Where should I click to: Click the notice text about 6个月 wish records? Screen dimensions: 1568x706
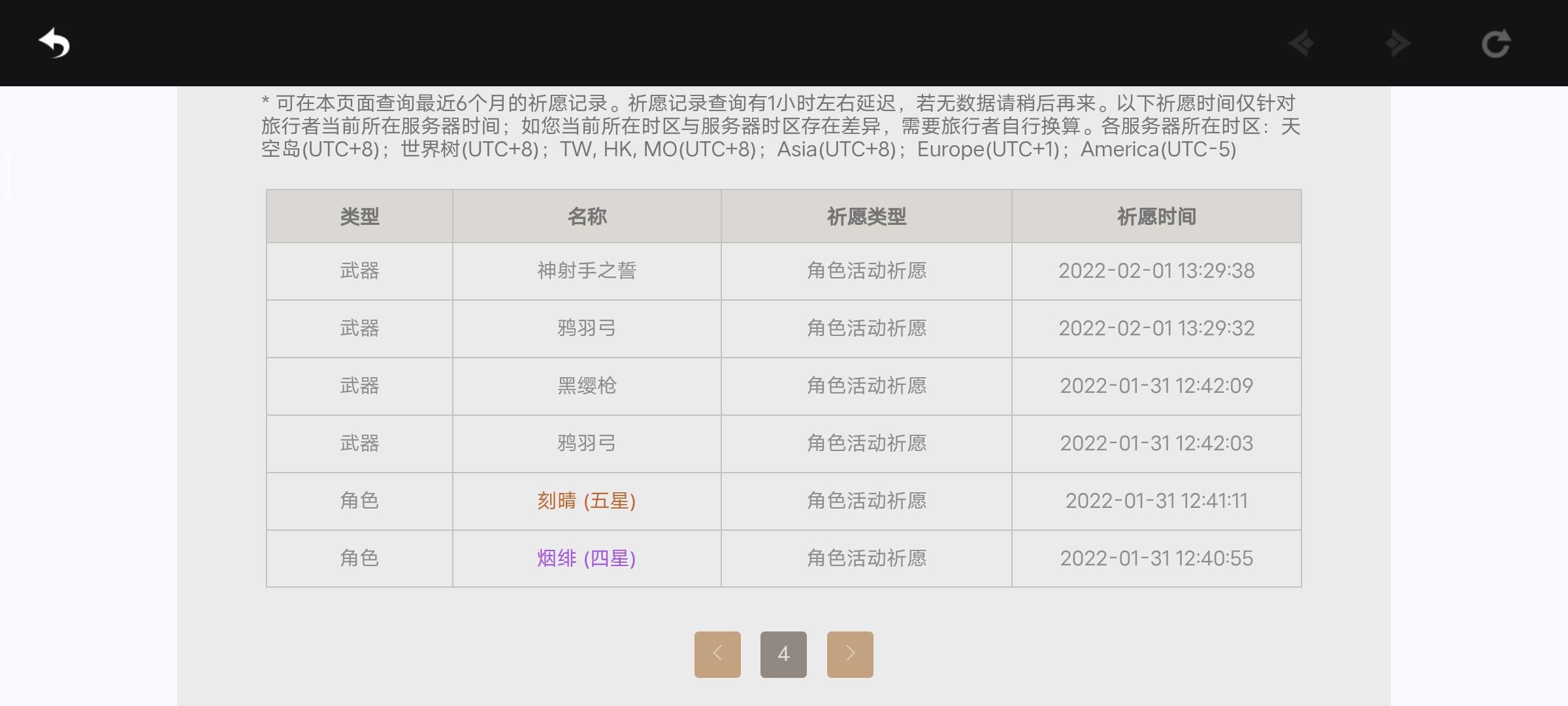coord(781,126)
